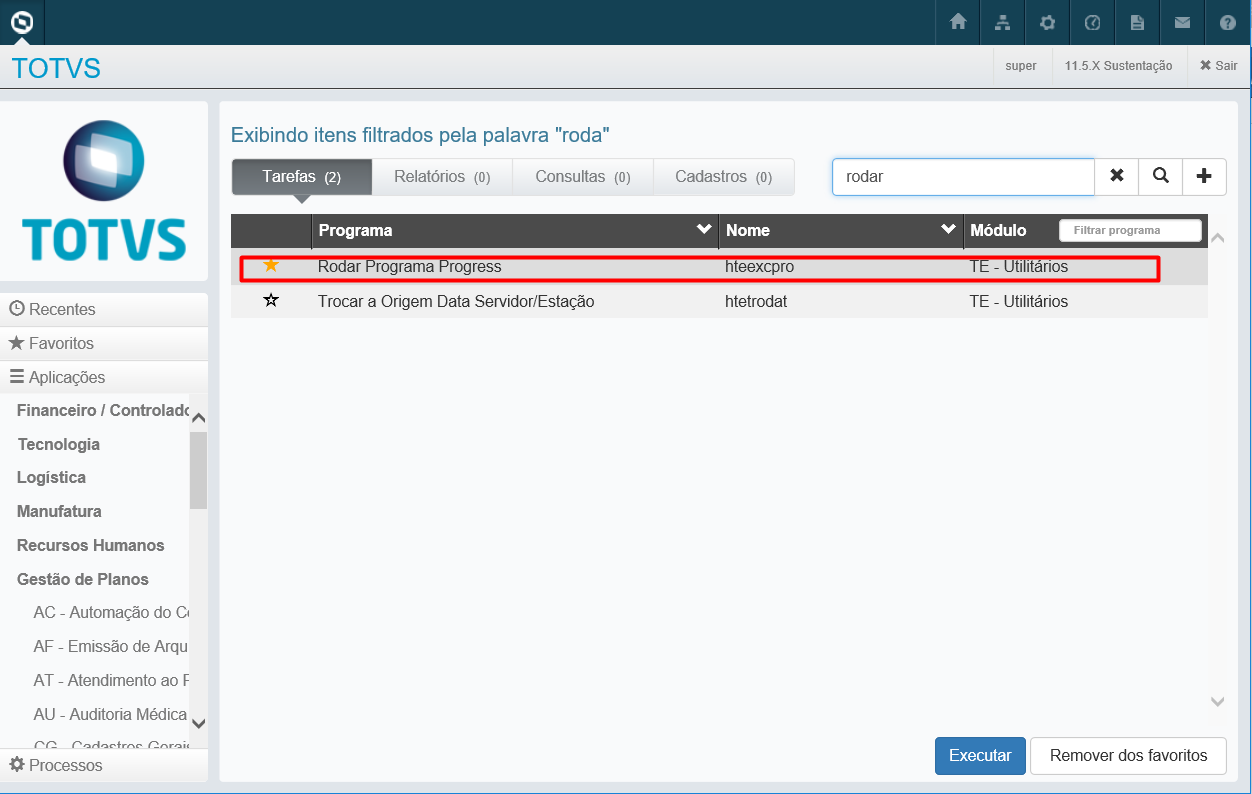Run search with magnifier icon
This screenshot has height=794, width=1252.
pos(1160,176)
